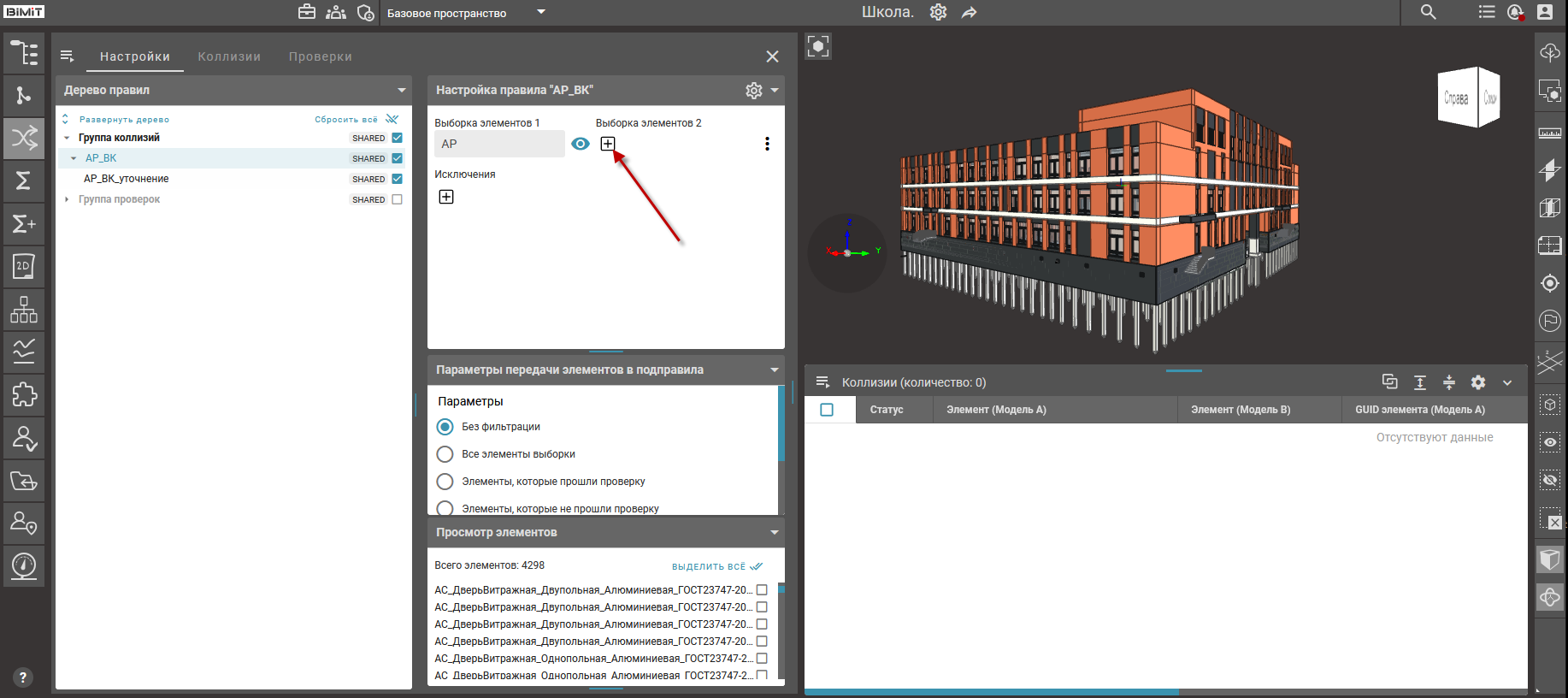1568x698 pixels.
Task: Enable the 'Группа проверок' checkbox
Action: point(397,199)
